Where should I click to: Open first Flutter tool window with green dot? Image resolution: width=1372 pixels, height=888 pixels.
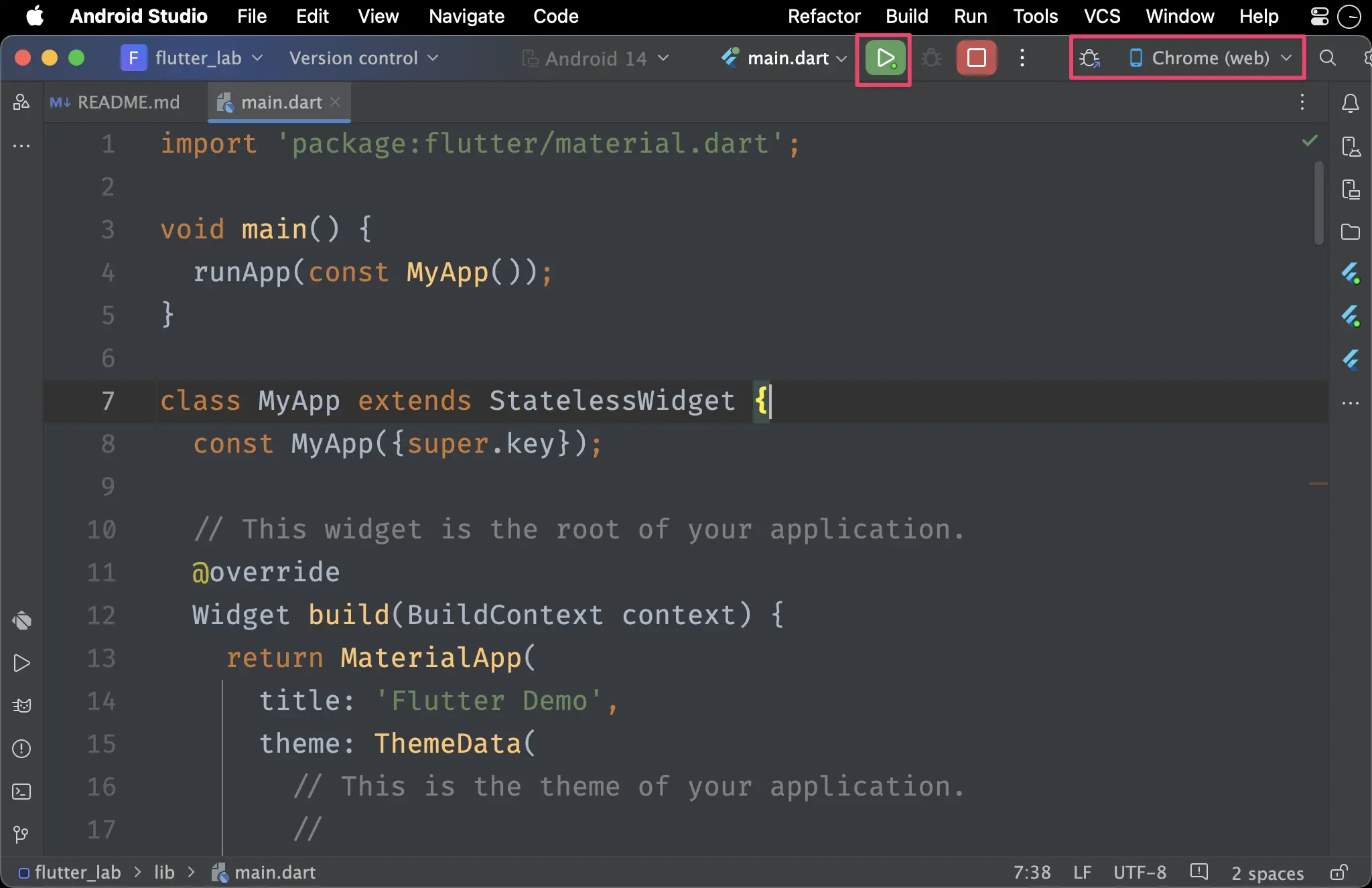tap(1351, 273)
